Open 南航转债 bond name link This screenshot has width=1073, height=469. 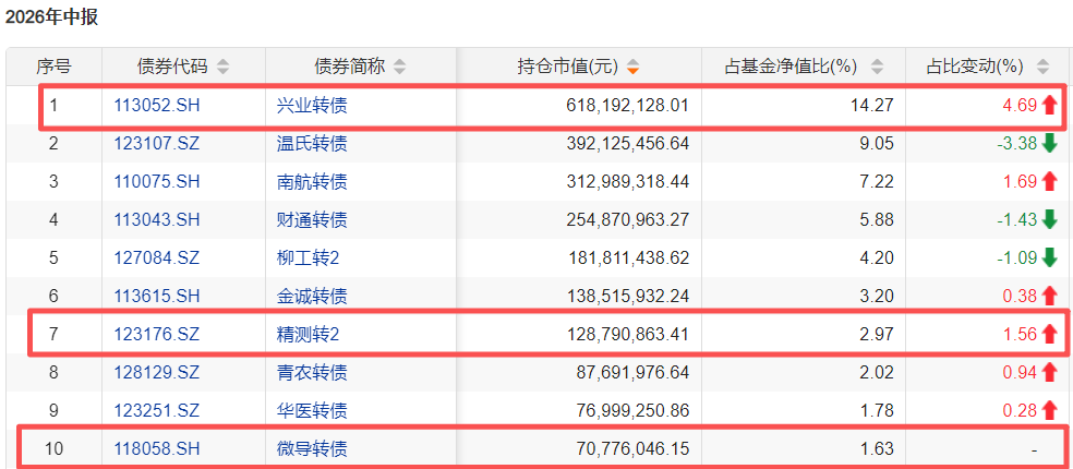[x=311, y=182]
